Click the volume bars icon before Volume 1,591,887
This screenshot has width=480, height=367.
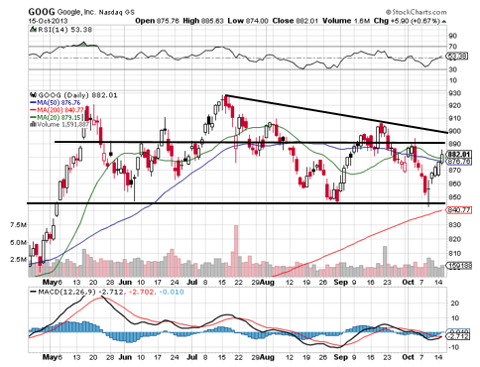pyautogui.click(x=33, y=124)
